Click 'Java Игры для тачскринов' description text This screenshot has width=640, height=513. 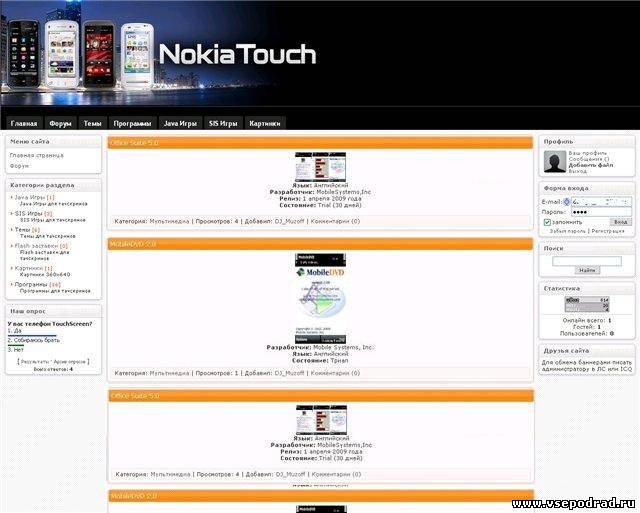pos(53,204)
